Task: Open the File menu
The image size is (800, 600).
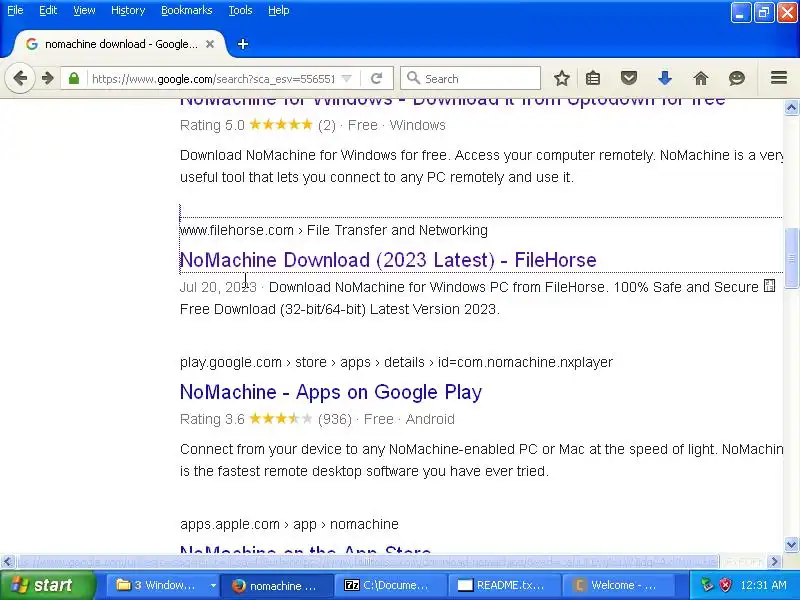Action: tap(15, 10)
